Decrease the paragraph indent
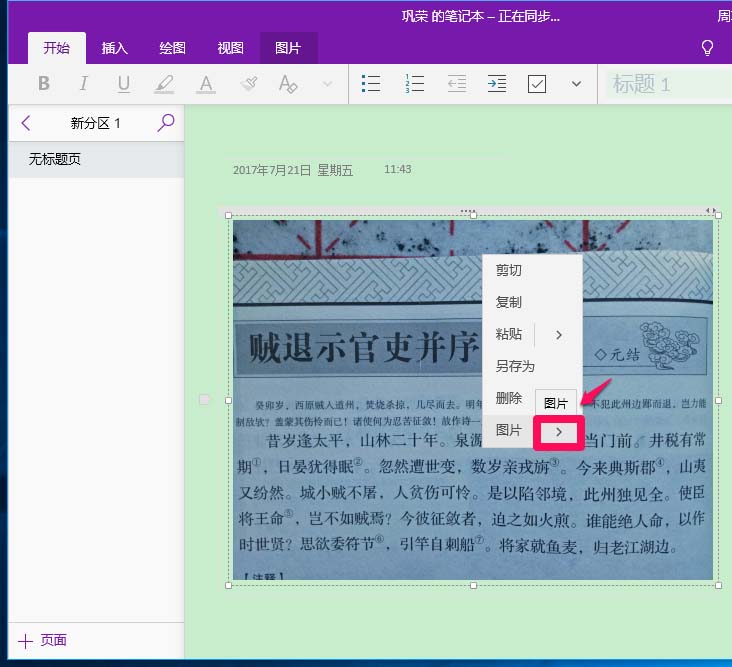Image resolution: width=732 pixels, height=667 pixels. click(x=456, y=84)
